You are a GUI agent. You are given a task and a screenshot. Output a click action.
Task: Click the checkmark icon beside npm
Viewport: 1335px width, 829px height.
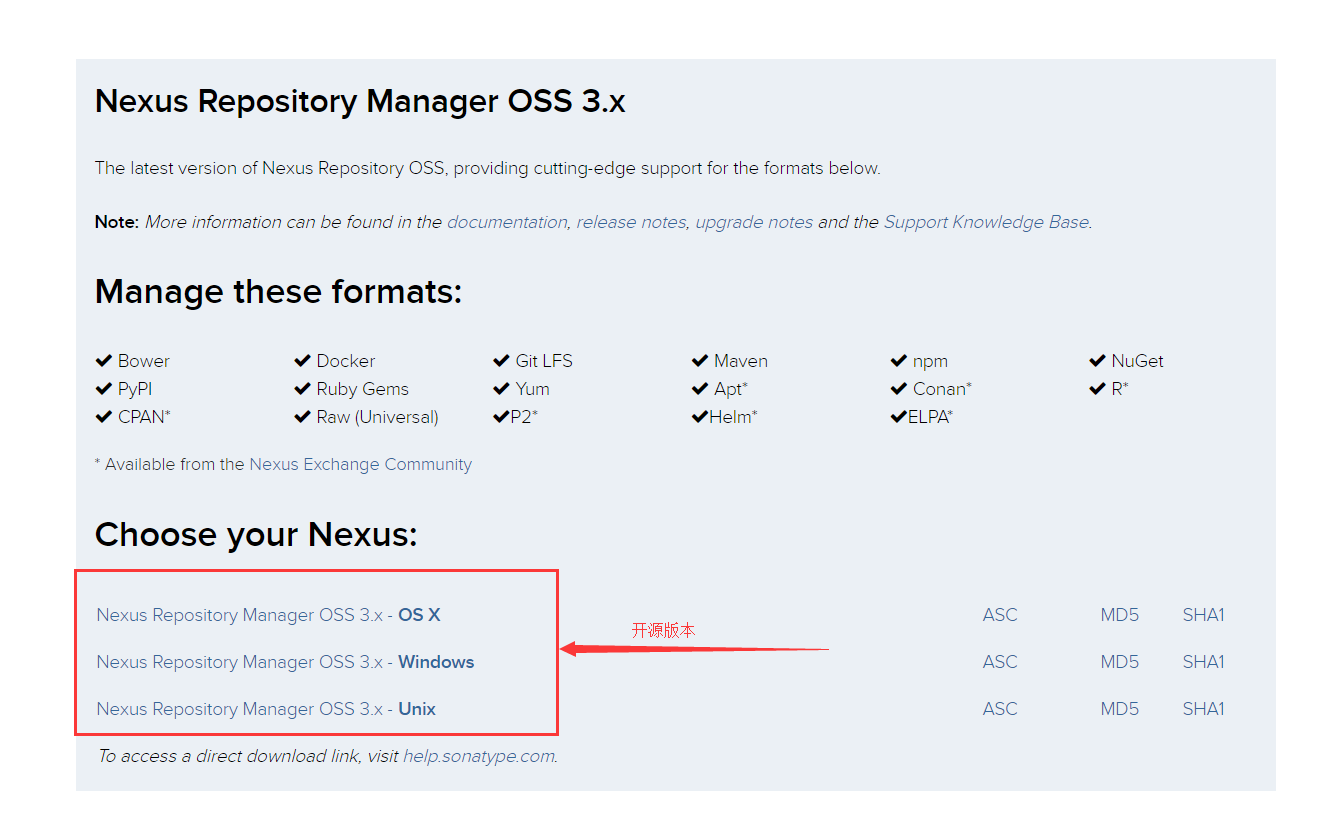(x=899, y=361)
